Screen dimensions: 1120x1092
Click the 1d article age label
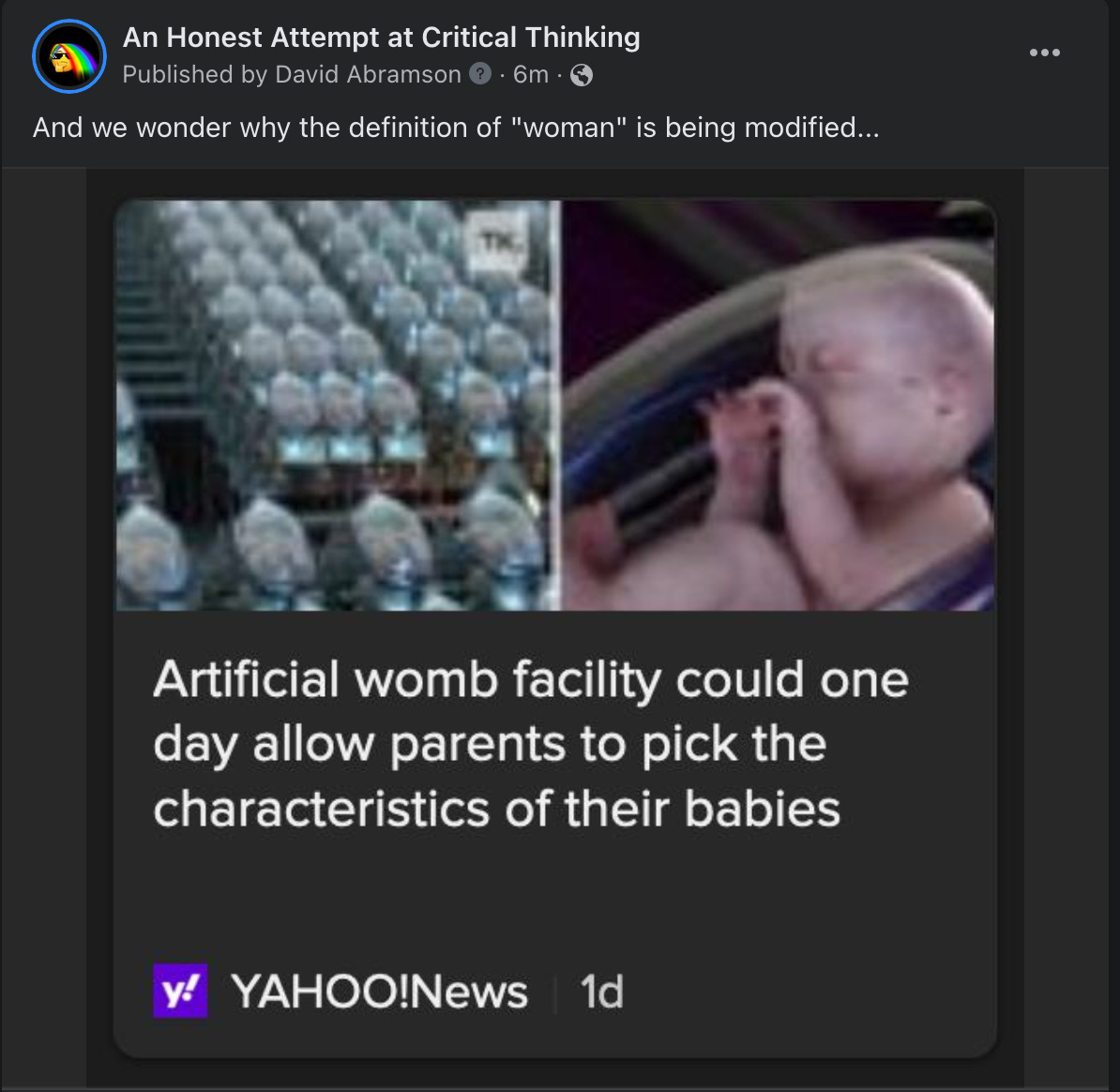tap(601, 992)
